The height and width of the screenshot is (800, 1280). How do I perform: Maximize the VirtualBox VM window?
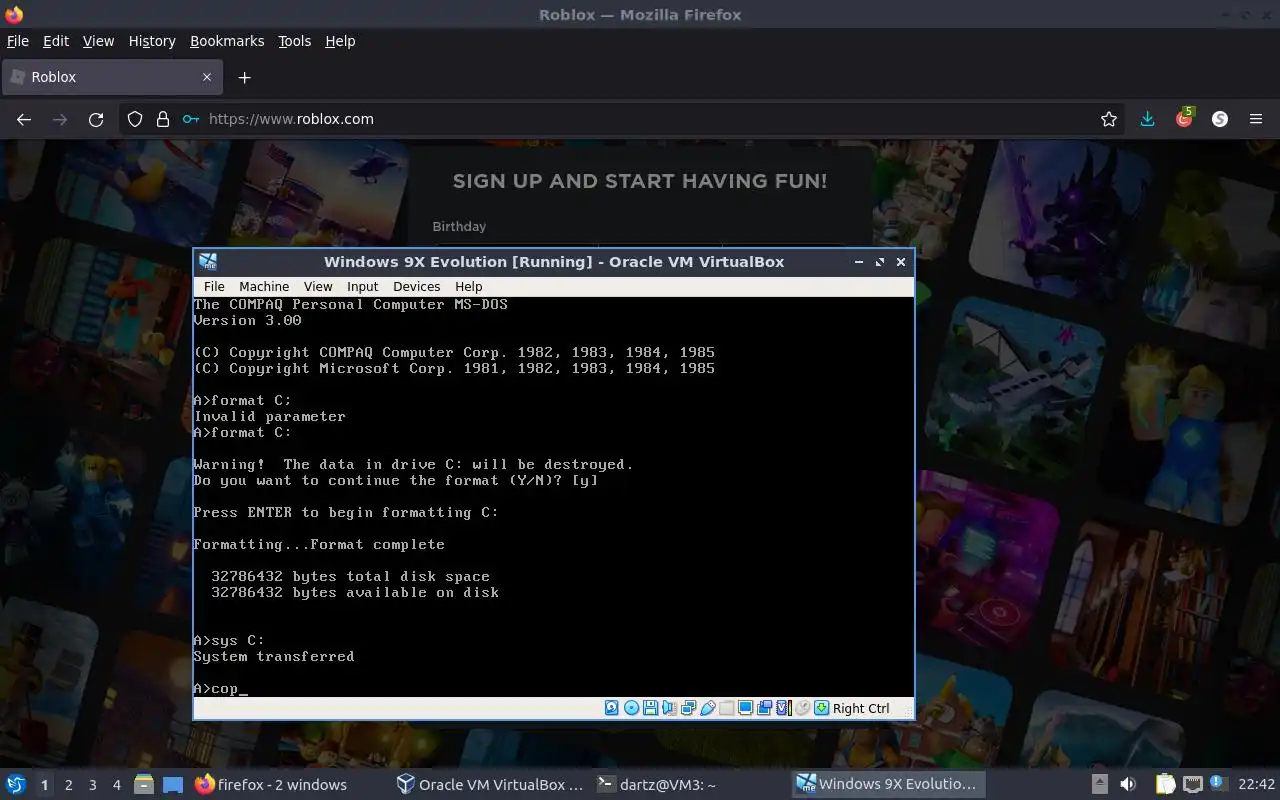pos(879,262)
